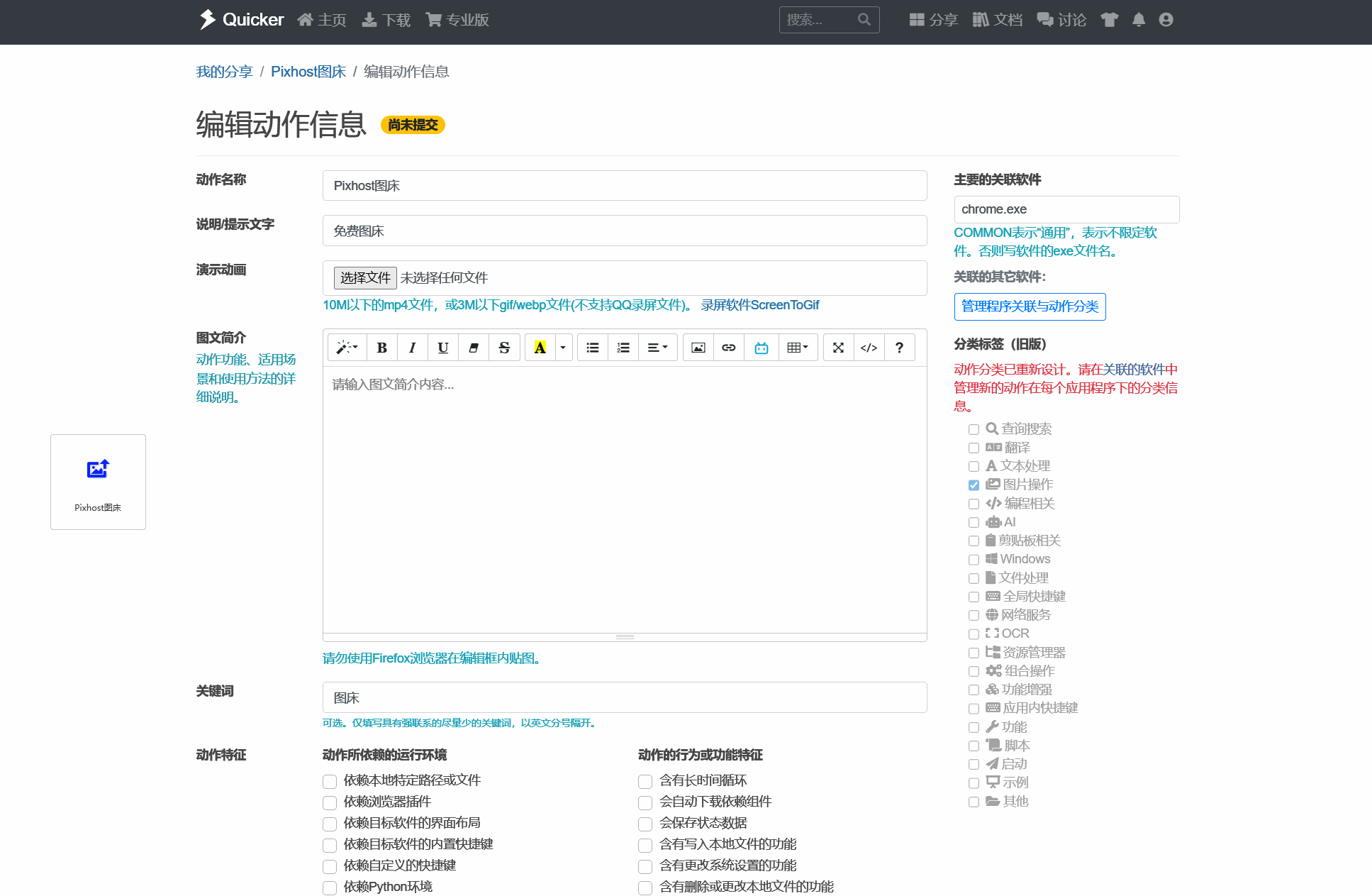Click 管理程序关联与动作分类 button
This screenshot has width=1372, height=896.
click(1030, 306)
